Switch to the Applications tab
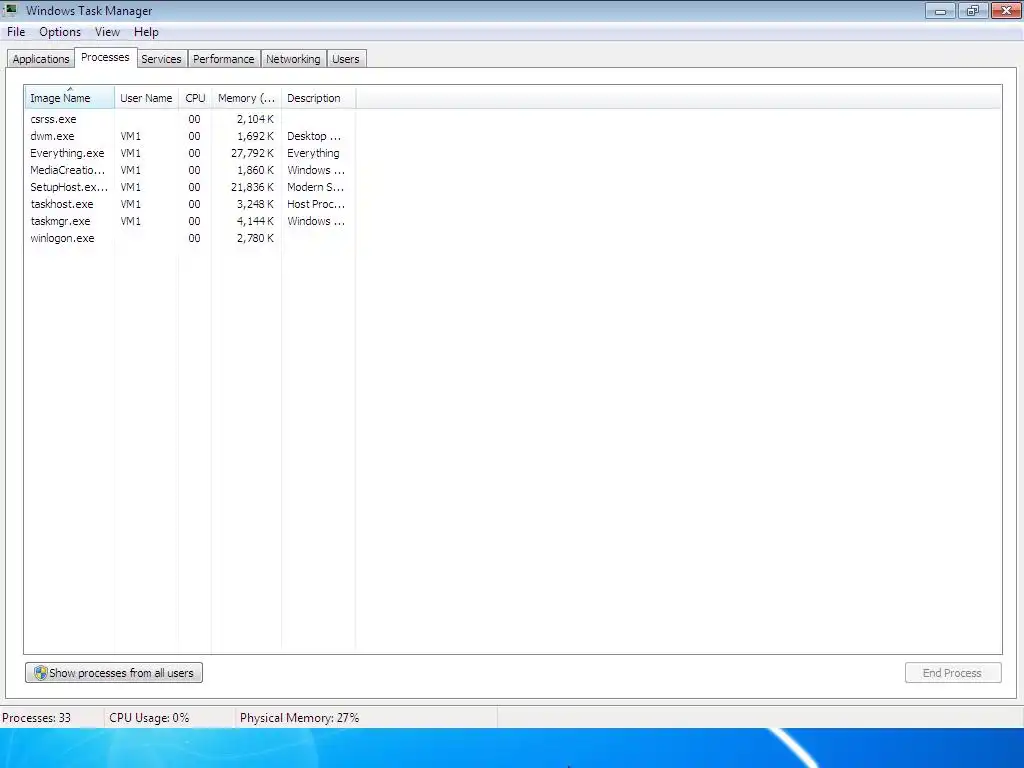This screenshot has height=768, width=1024. pyautogui.click(x=40, y=59)
